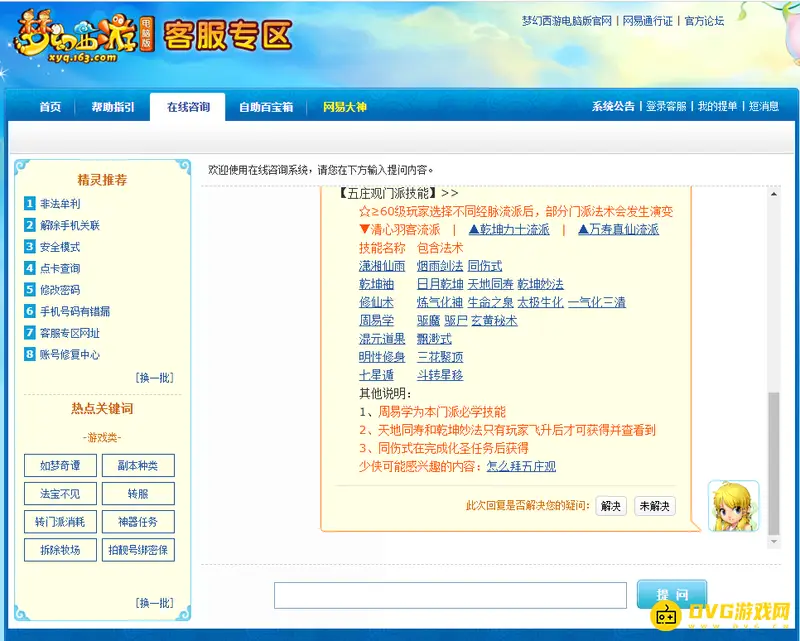Open the 乾坤妙法 spell link
This screenshot has height=641, width=800.
click(540, 284)
